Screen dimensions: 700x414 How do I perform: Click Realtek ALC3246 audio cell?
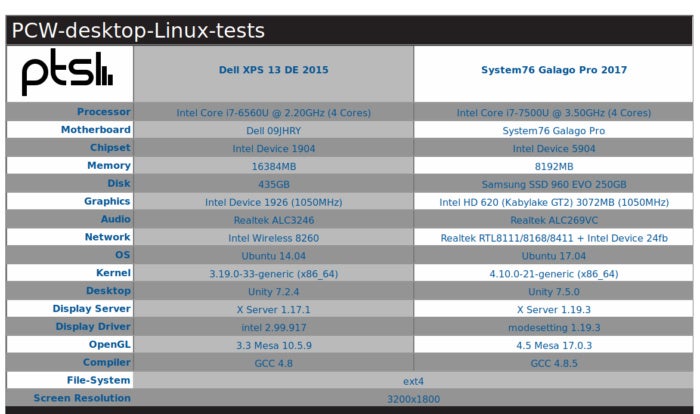[x=274, y=220]
